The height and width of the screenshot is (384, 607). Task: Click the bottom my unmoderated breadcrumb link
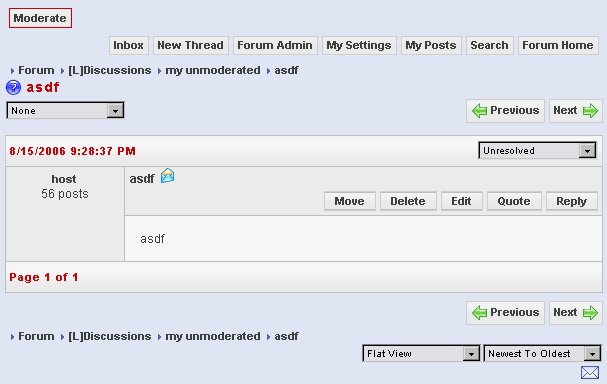click(x=213, y=336)
